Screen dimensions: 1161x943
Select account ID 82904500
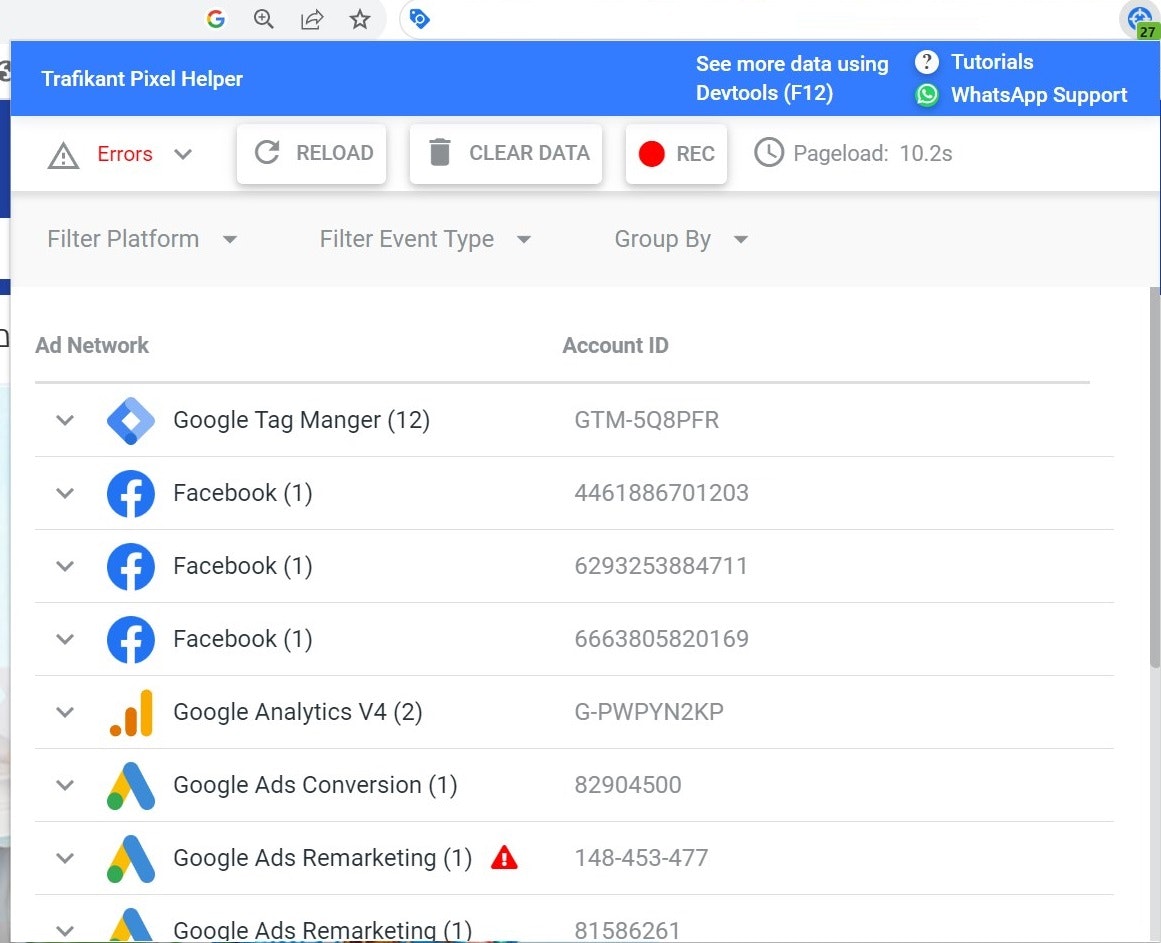click(x=628, y=785)
